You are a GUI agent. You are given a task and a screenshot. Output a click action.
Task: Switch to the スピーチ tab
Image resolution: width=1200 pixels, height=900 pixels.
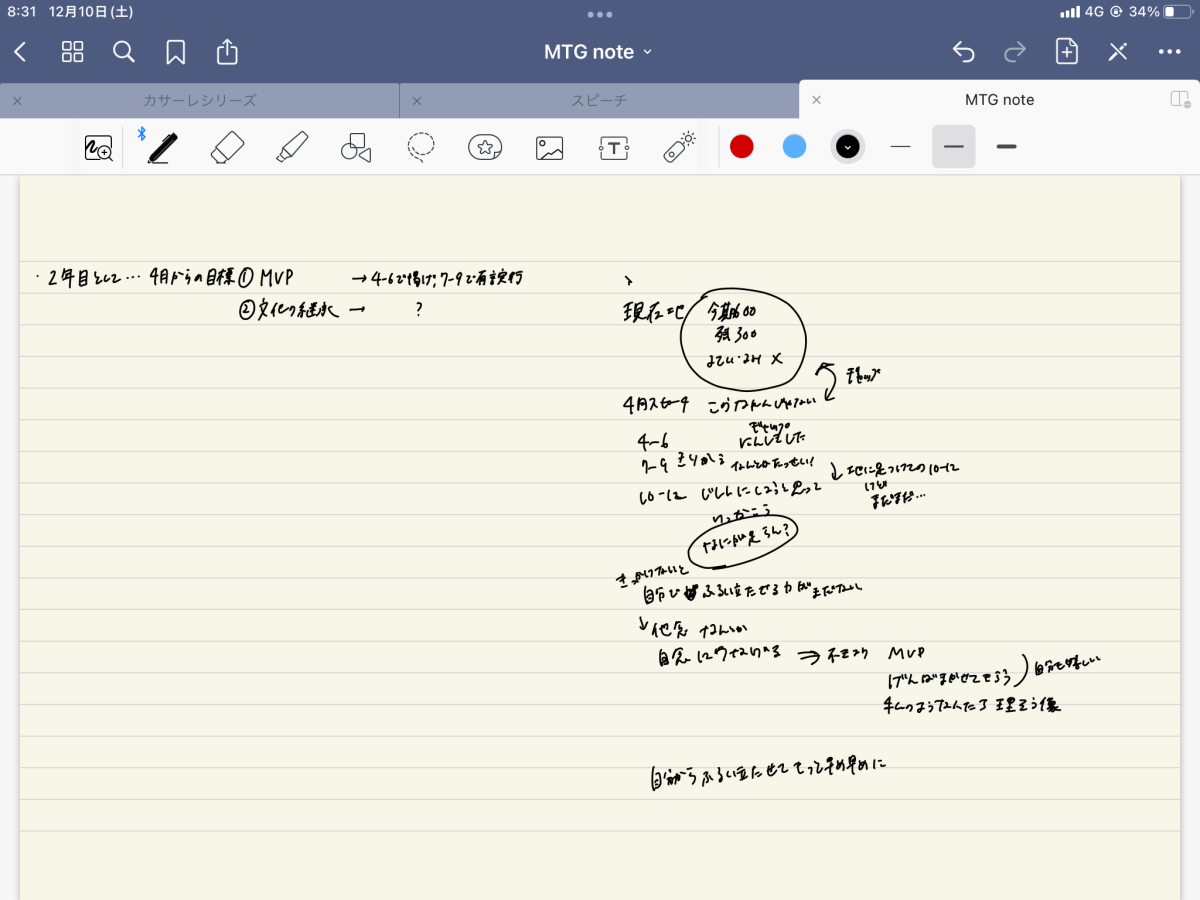[598, 100]
